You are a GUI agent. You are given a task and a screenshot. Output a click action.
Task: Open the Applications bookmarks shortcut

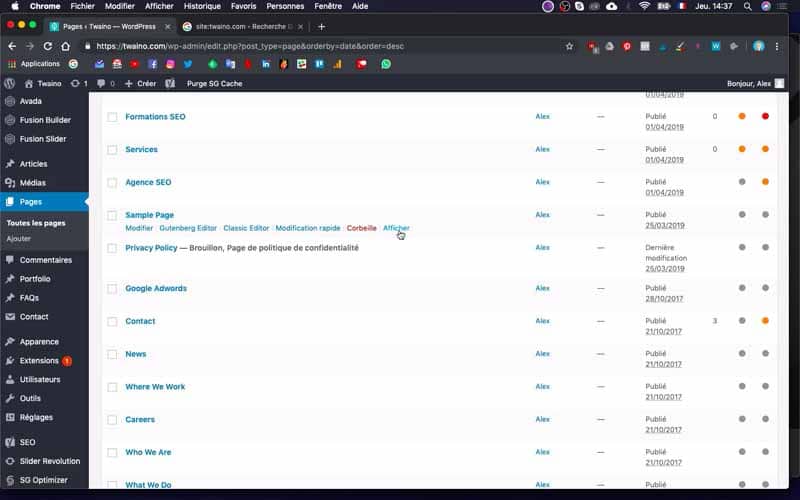click(x=34, y=64)
